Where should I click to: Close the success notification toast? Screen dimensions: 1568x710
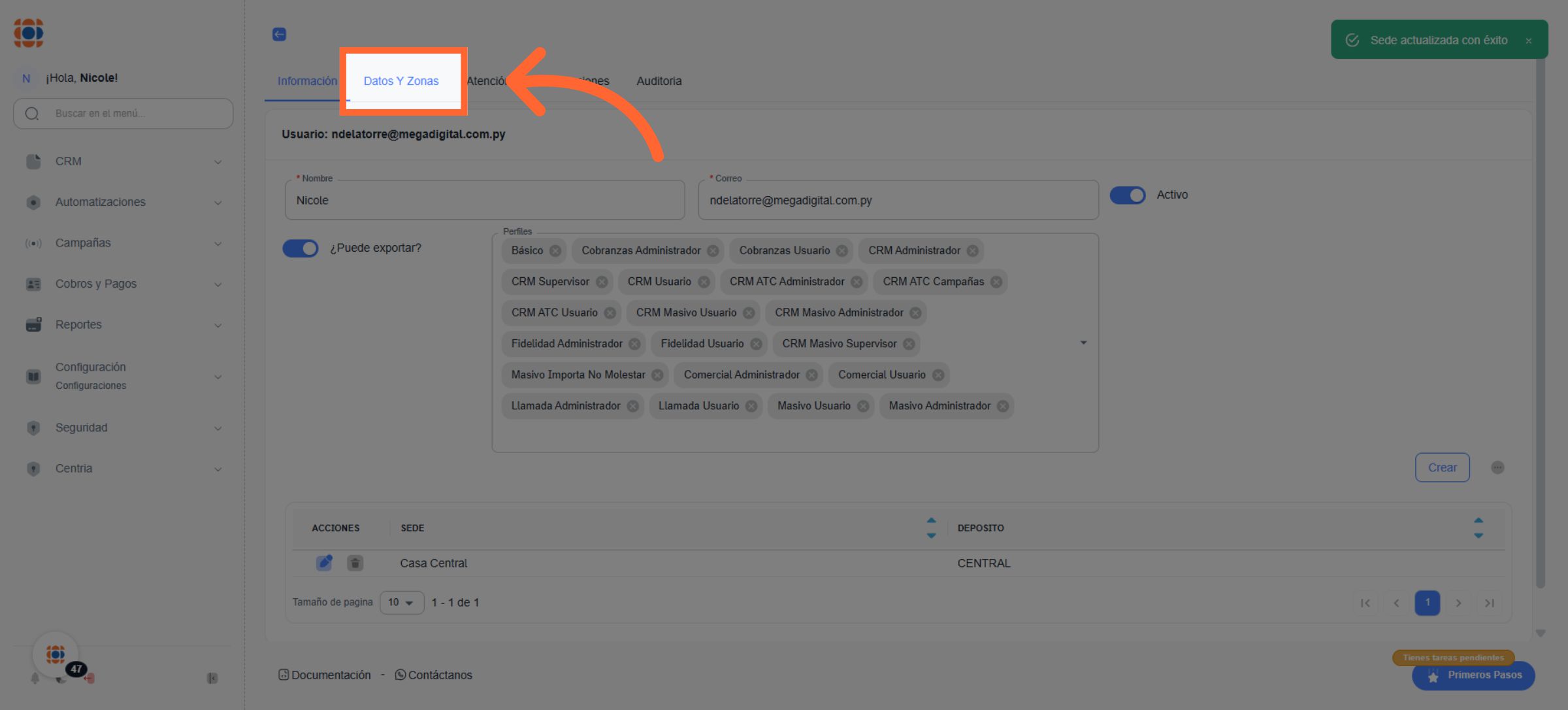coord(1529,41)
